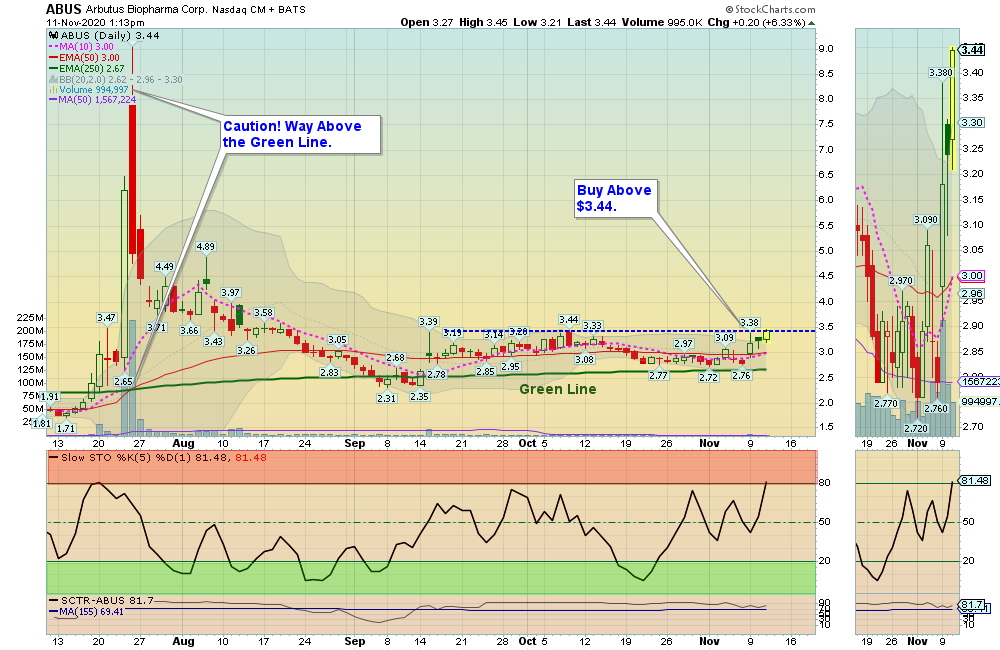
Task: Click the Low 3.21 value
Action: click(537, 22)
